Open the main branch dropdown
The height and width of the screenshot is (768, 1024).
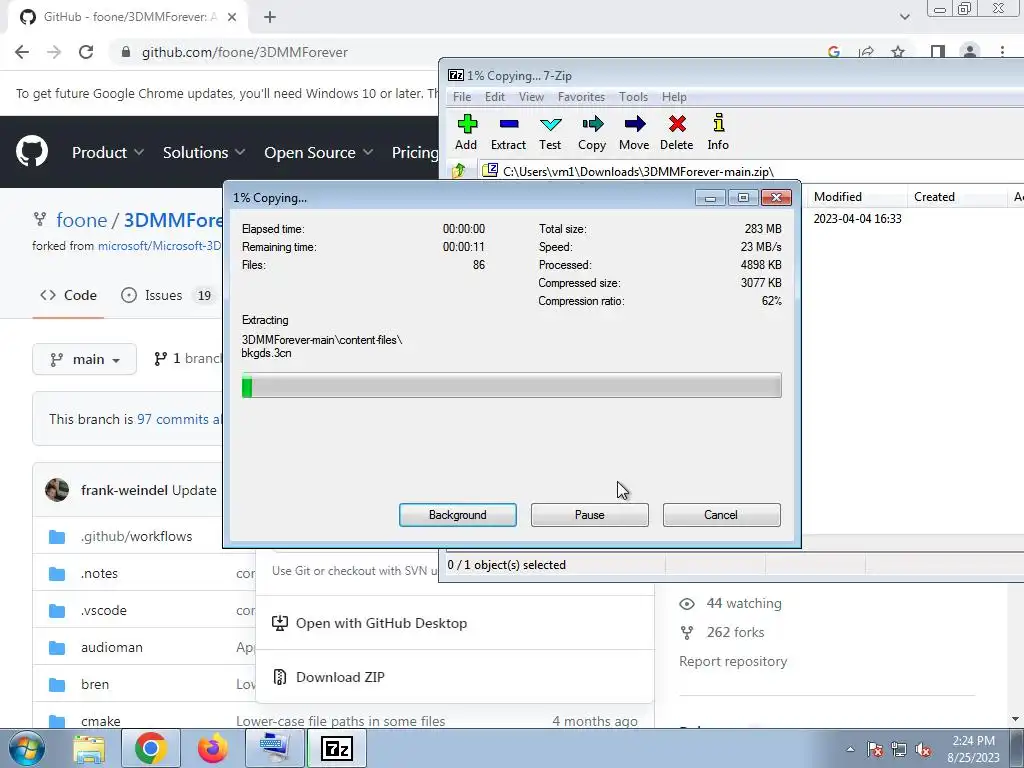point(84,359)
